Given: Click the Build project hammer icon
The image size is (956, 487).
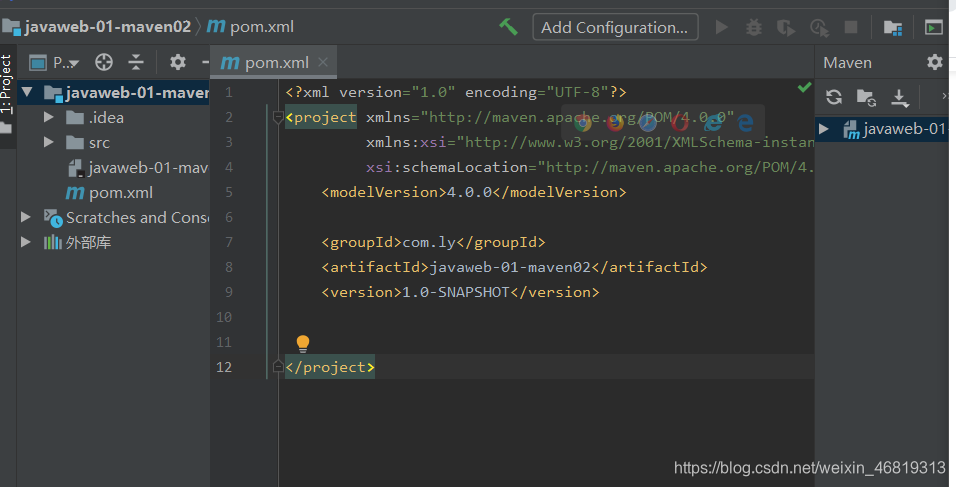Looking at the screenshot, I should 508,27.
